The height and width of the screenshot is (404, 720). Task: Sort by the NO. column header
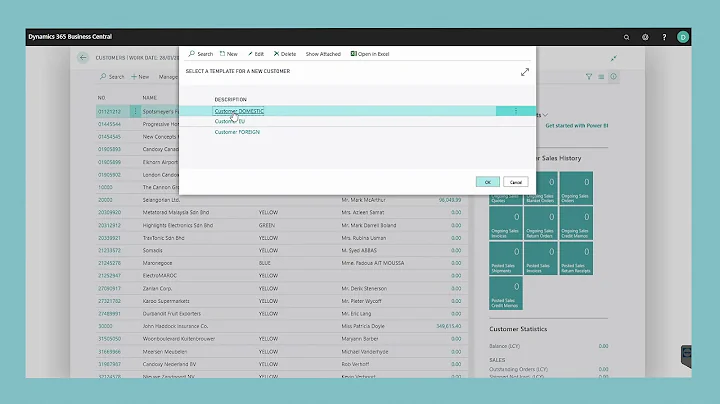(x=101, y=98)
